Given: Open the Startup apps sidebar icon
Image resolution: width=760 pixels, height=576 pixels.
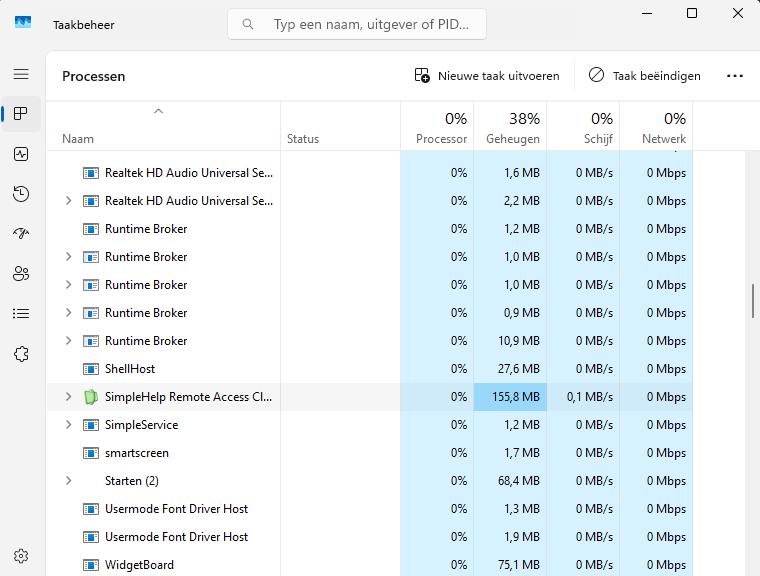Looking at the screenshot, I should (21, 234).
